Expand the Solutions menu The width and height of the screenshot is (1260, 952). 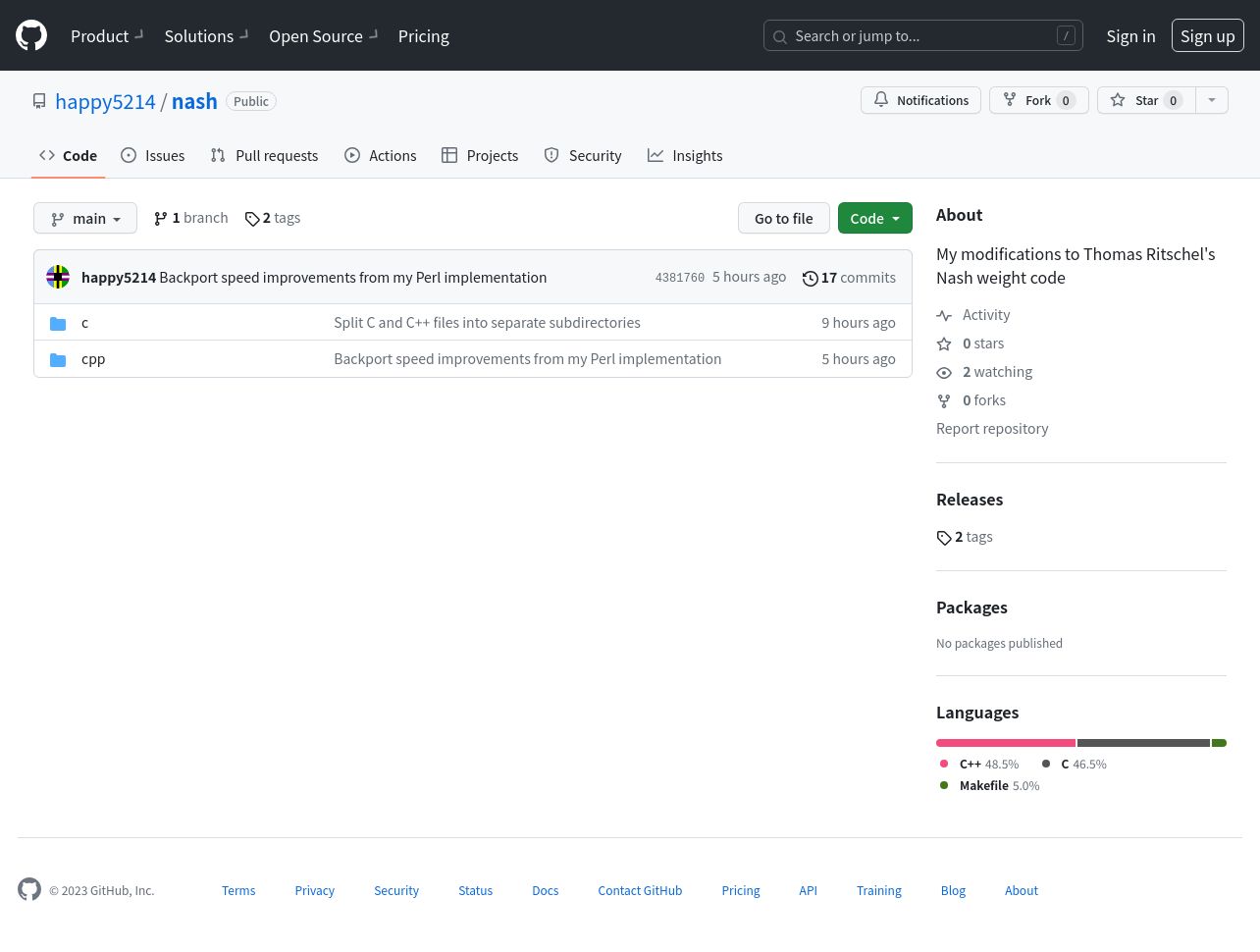(x=206, y=35)
